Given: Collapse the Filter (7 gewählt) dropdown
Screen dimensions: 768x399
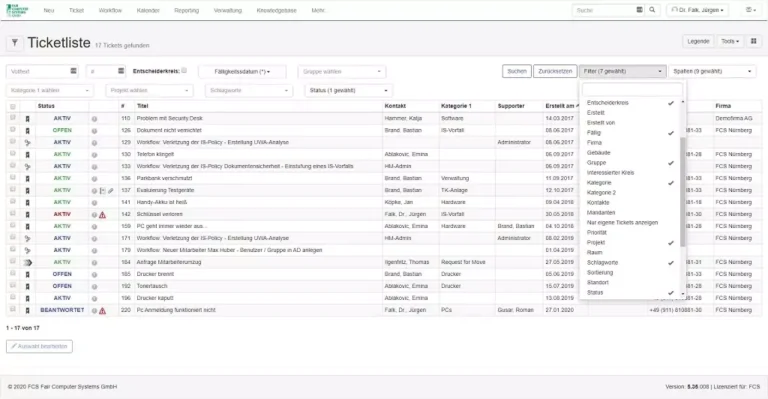Looking at the screenshot, I should 623,71.
